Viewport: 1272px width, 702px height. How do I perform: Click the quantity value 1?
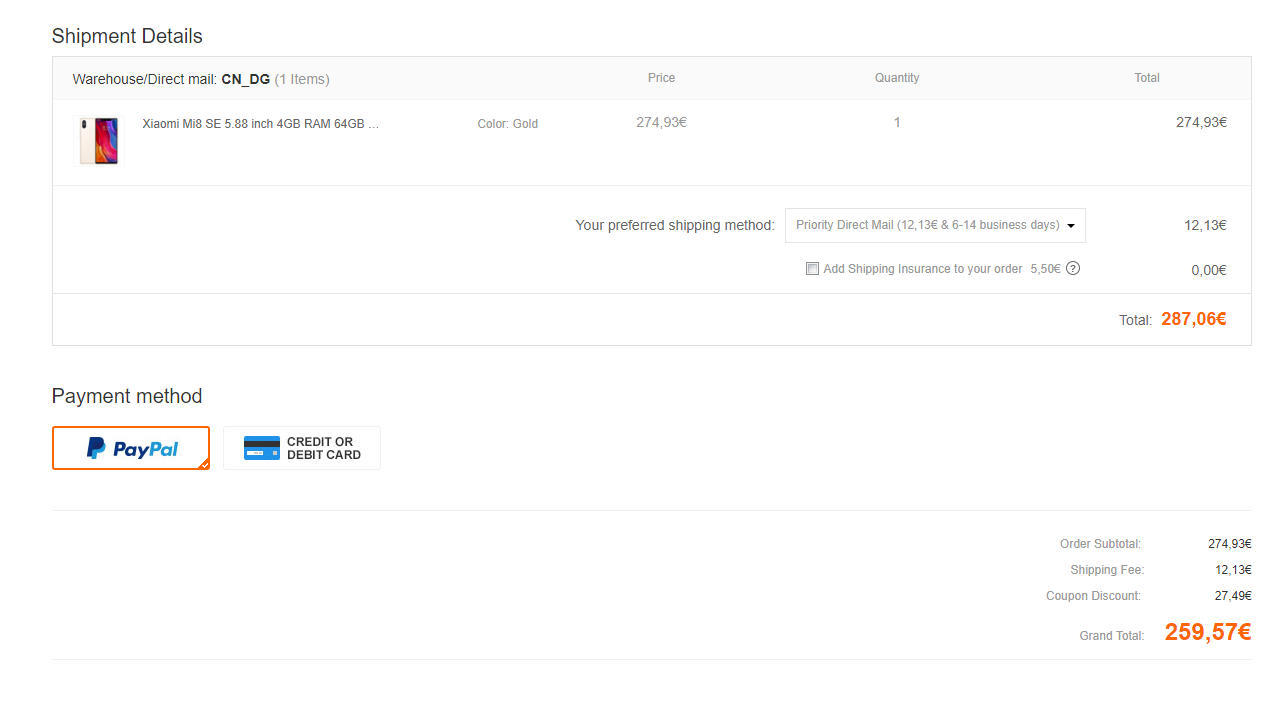(897, 122)
